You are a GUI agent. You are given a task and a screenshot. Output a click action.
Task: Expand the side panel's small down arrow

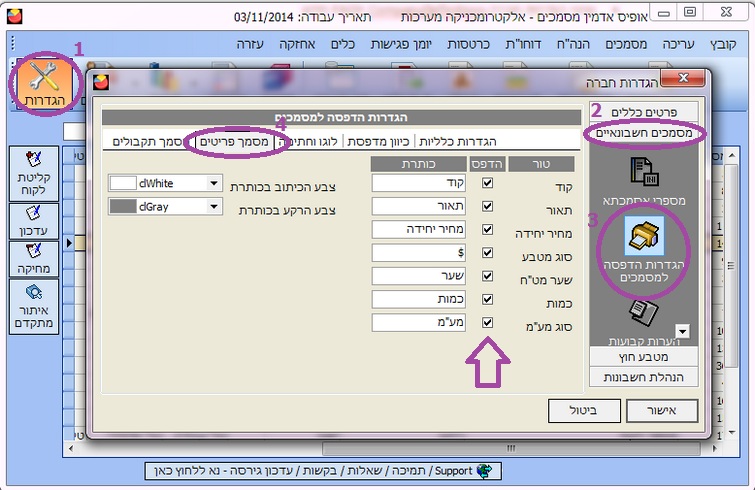tap(684, 331)
